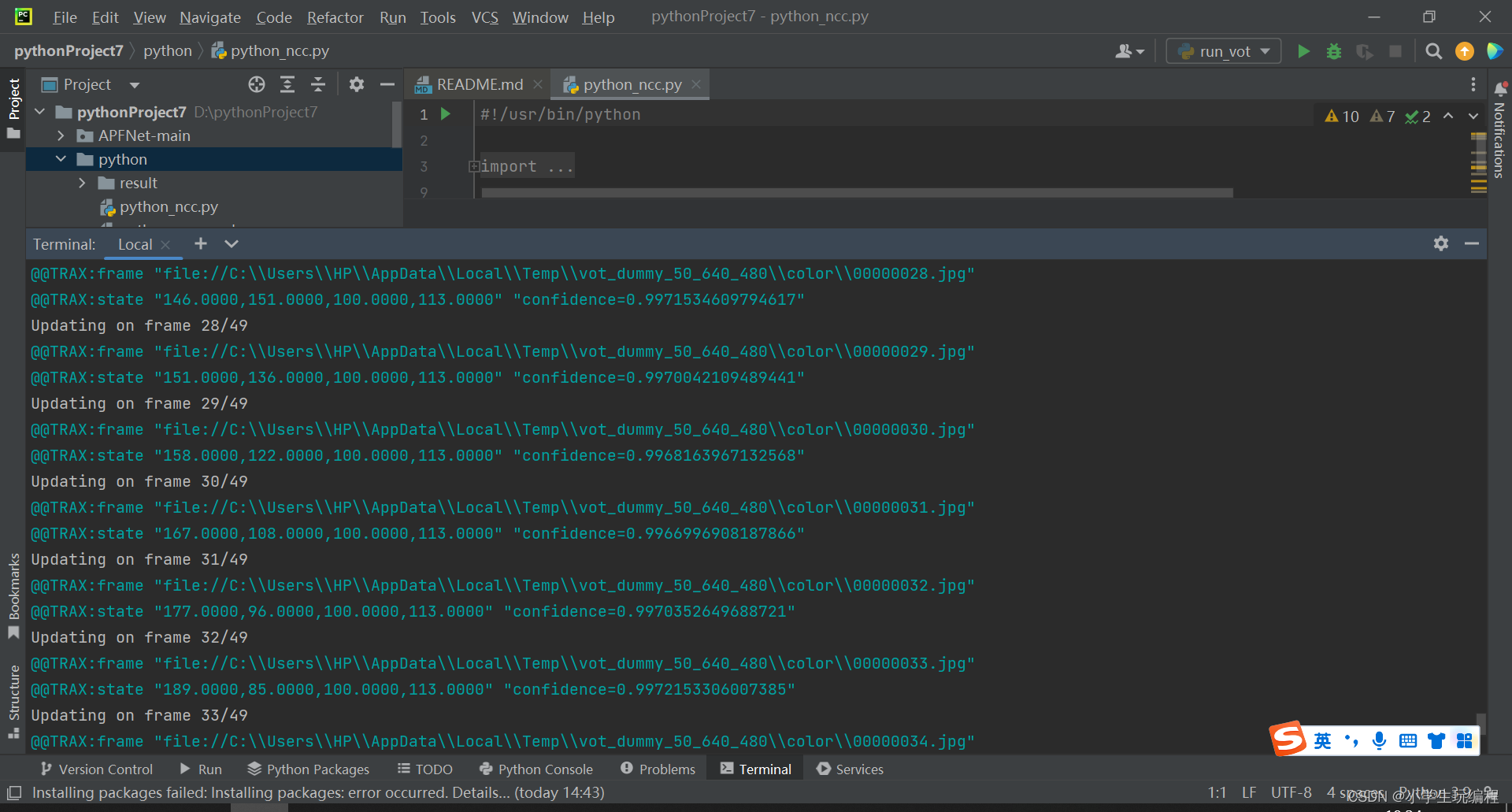Click Sogou IME soft keyboard icon
Viewport: 1512px width, 812px height.
pos(1408,740)
